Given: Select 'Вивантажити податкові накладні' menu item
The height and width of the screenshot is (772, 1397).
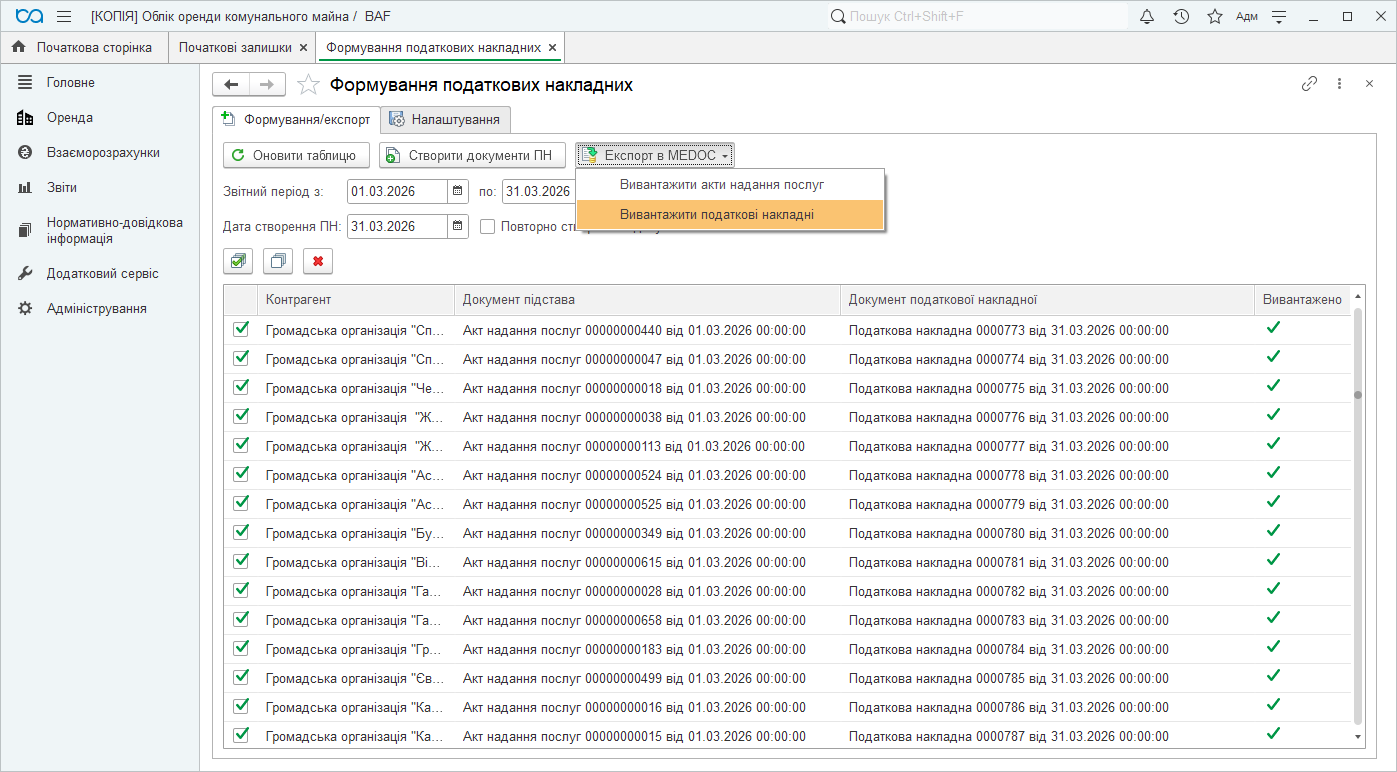Looking at the screenshot, I should coord(716,214).
